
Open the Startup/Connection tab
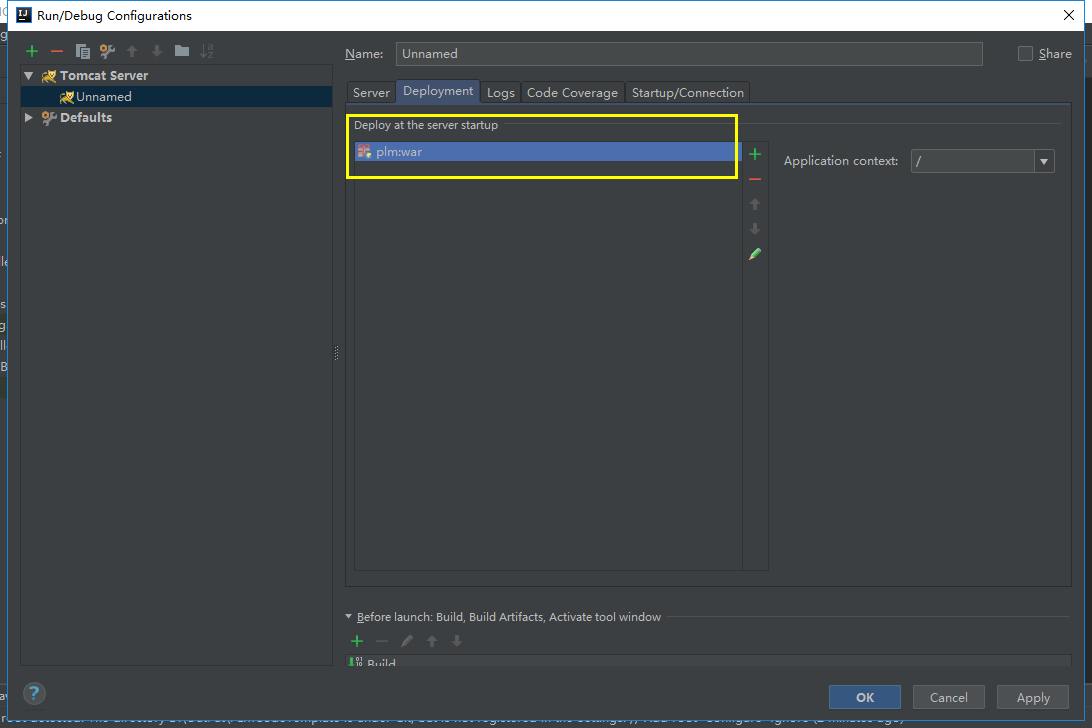pos(687,93)
